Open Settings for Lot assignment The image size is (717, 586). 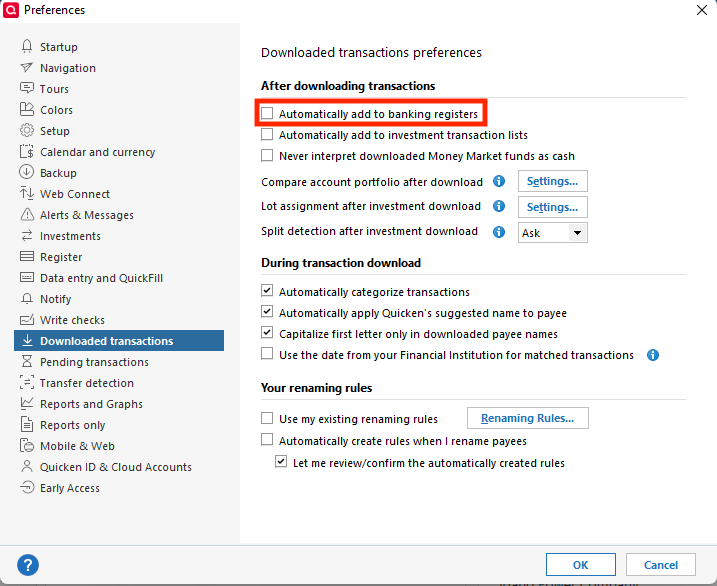click(552, 207)
